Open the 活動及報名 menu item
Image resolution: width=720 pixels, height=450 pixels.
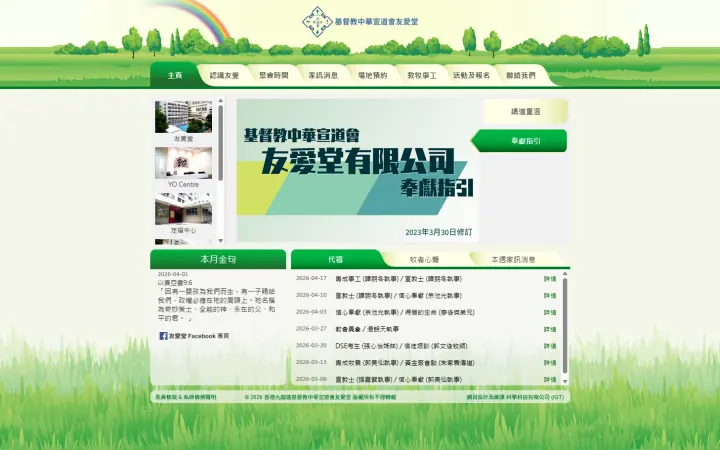(472, 75)
